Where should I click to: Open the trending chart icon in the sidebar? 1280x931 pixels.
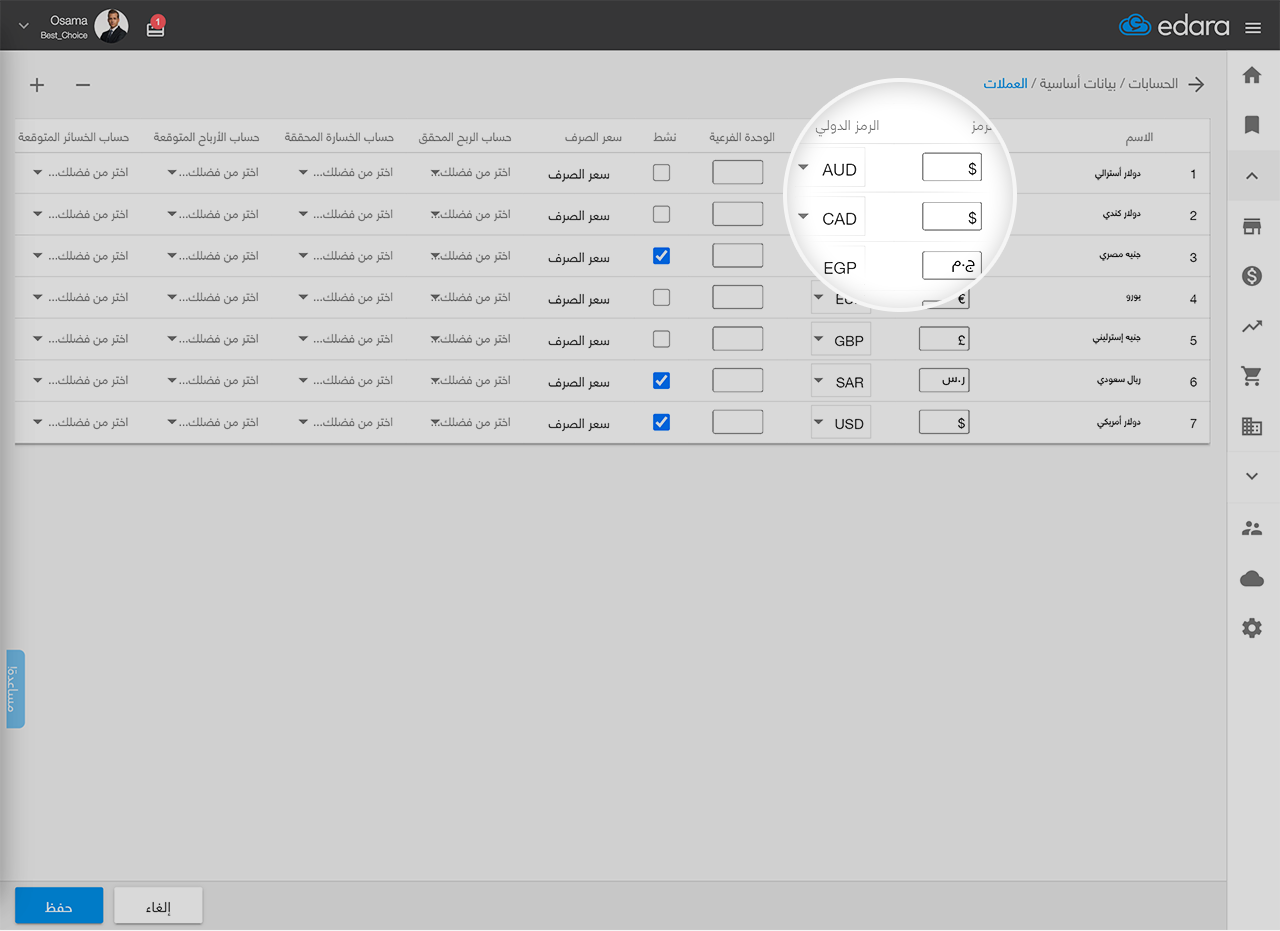pos(1252,326)
